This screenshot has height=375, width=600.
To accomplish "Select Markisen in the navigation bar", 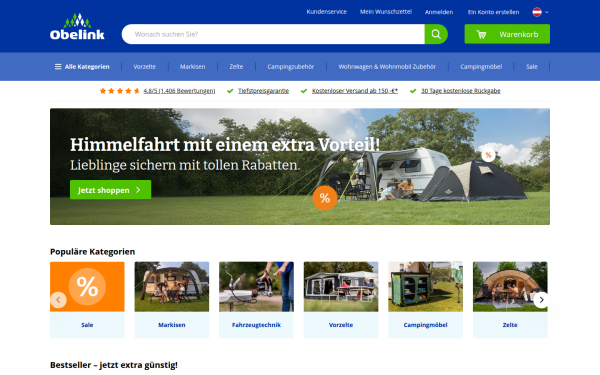I will click(x=192, y=67).
